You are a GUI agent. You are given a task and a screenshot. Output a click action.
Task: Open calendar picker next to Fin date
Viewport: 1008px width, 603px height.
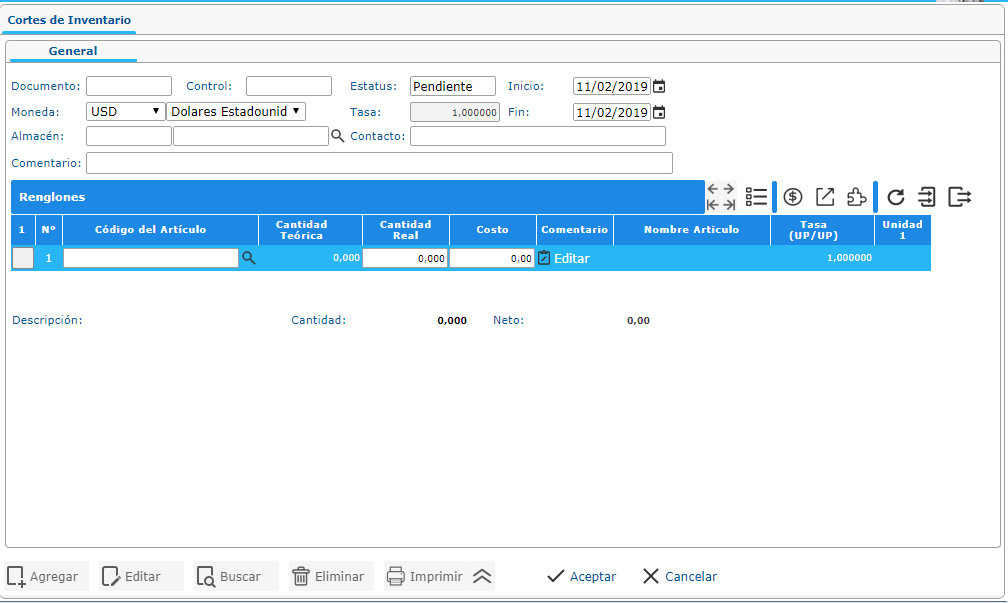click(x=659, y=112)
